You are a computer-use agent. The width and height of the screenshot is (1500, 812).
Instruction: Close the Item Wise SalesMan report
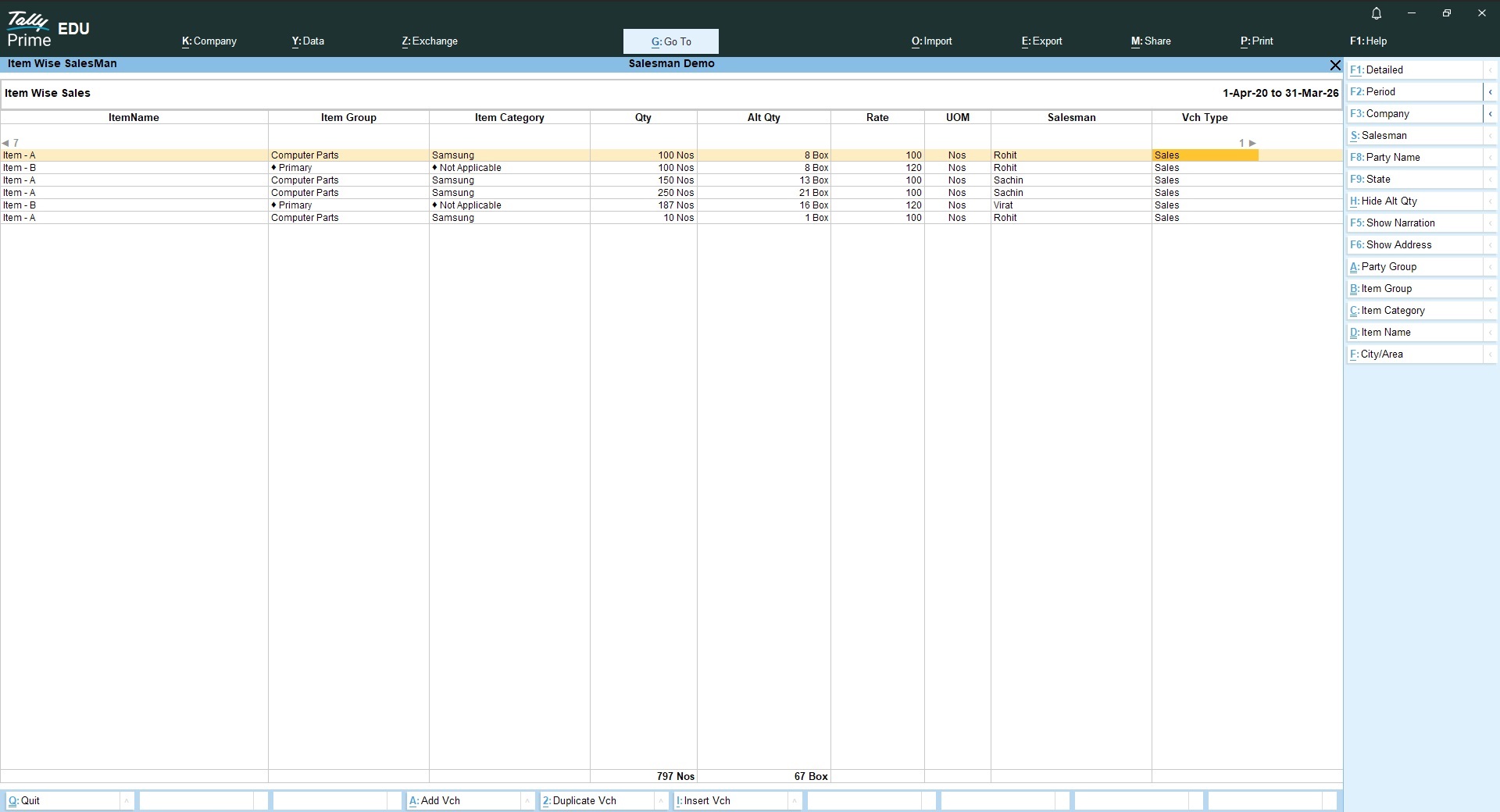tap(1335, 65)
